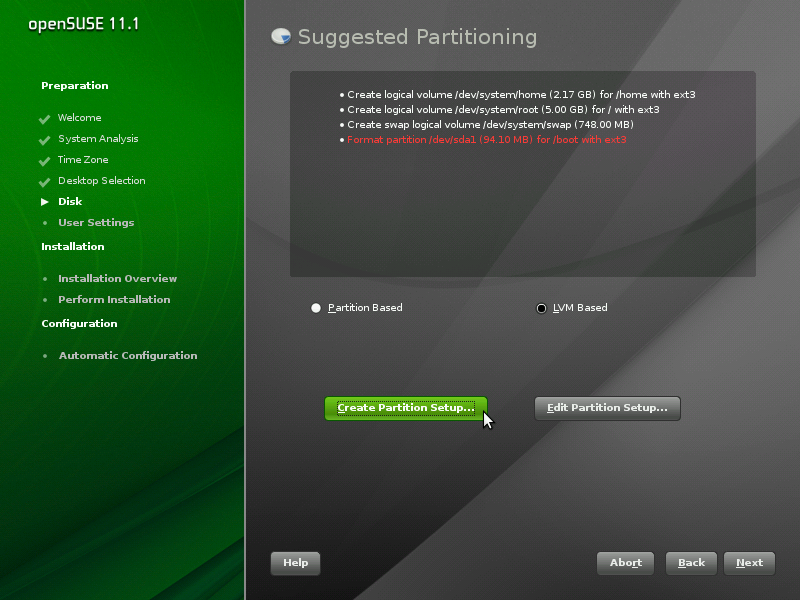Click the Create Partition Setup button
Screen dimensions: 800x600
coord(406,408)
